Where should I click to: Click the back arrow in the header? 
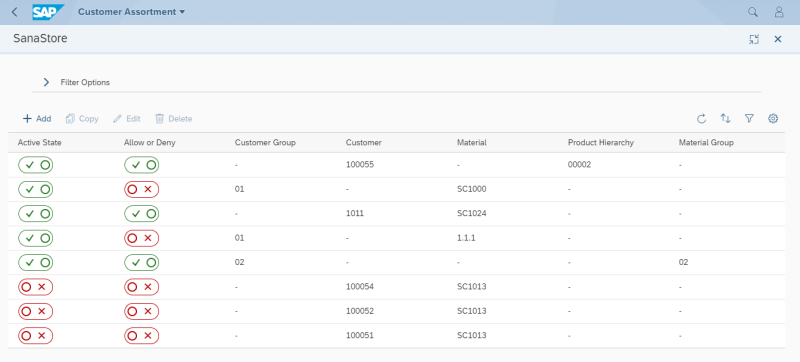[14, 12]
